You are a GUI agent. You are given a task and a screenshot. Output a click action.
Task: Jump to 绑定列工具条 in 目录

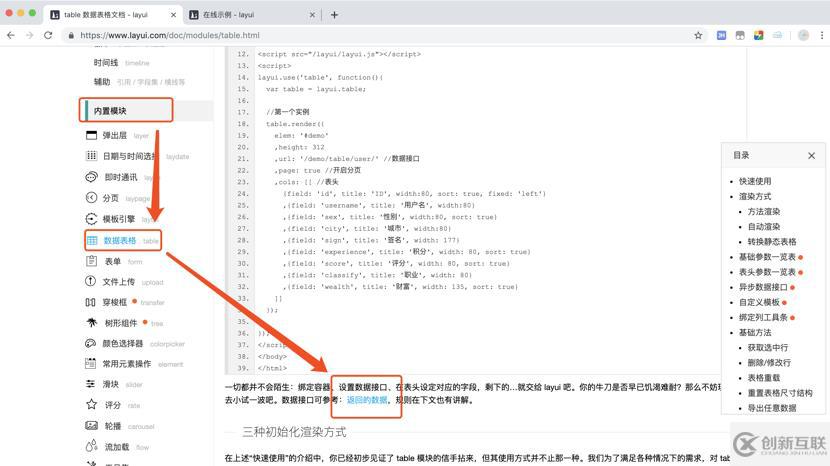point(763,318)
